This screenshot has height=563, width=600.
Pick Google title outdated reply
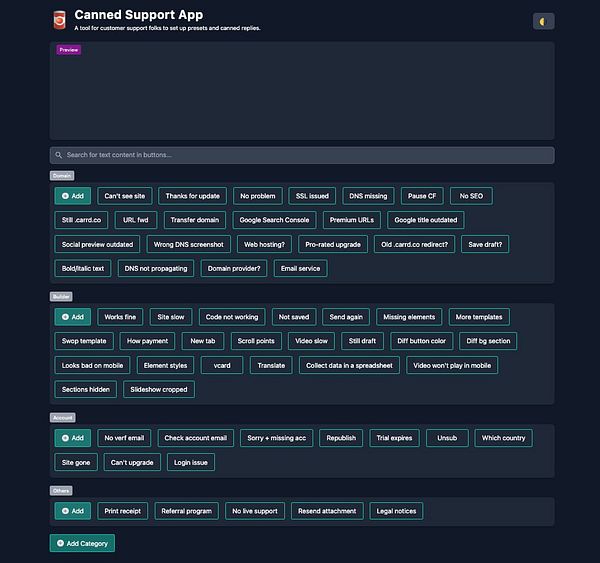click(x=426, y=220)
